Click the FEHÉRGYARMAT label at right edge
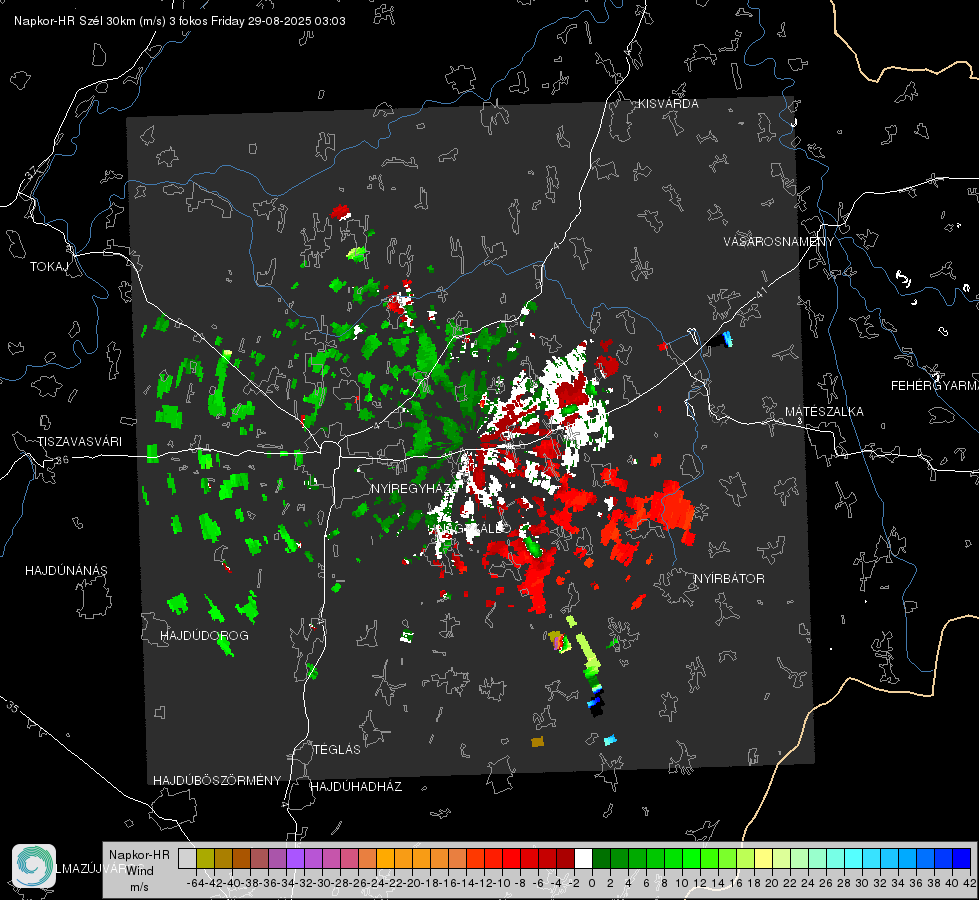The height and width of the screenshot is (900, 979). tap(935, 386)
